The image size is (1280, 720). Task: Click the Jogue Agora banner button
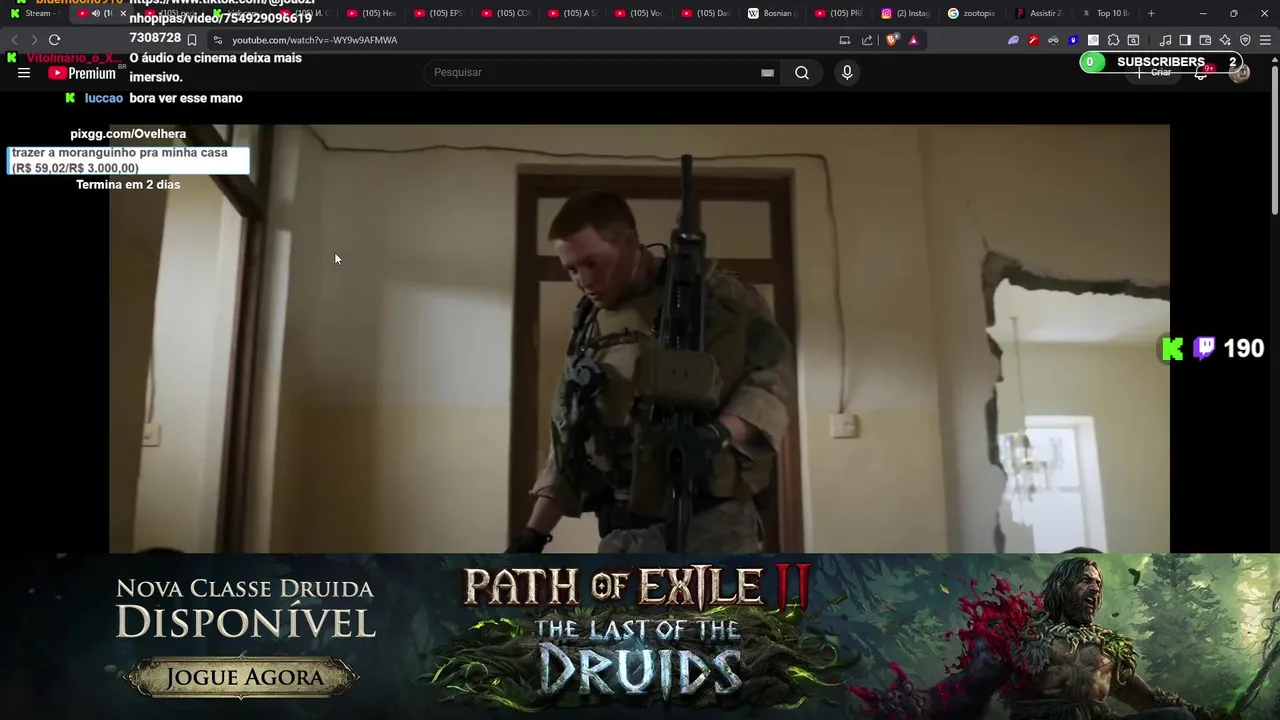click(x=242, y=677)
